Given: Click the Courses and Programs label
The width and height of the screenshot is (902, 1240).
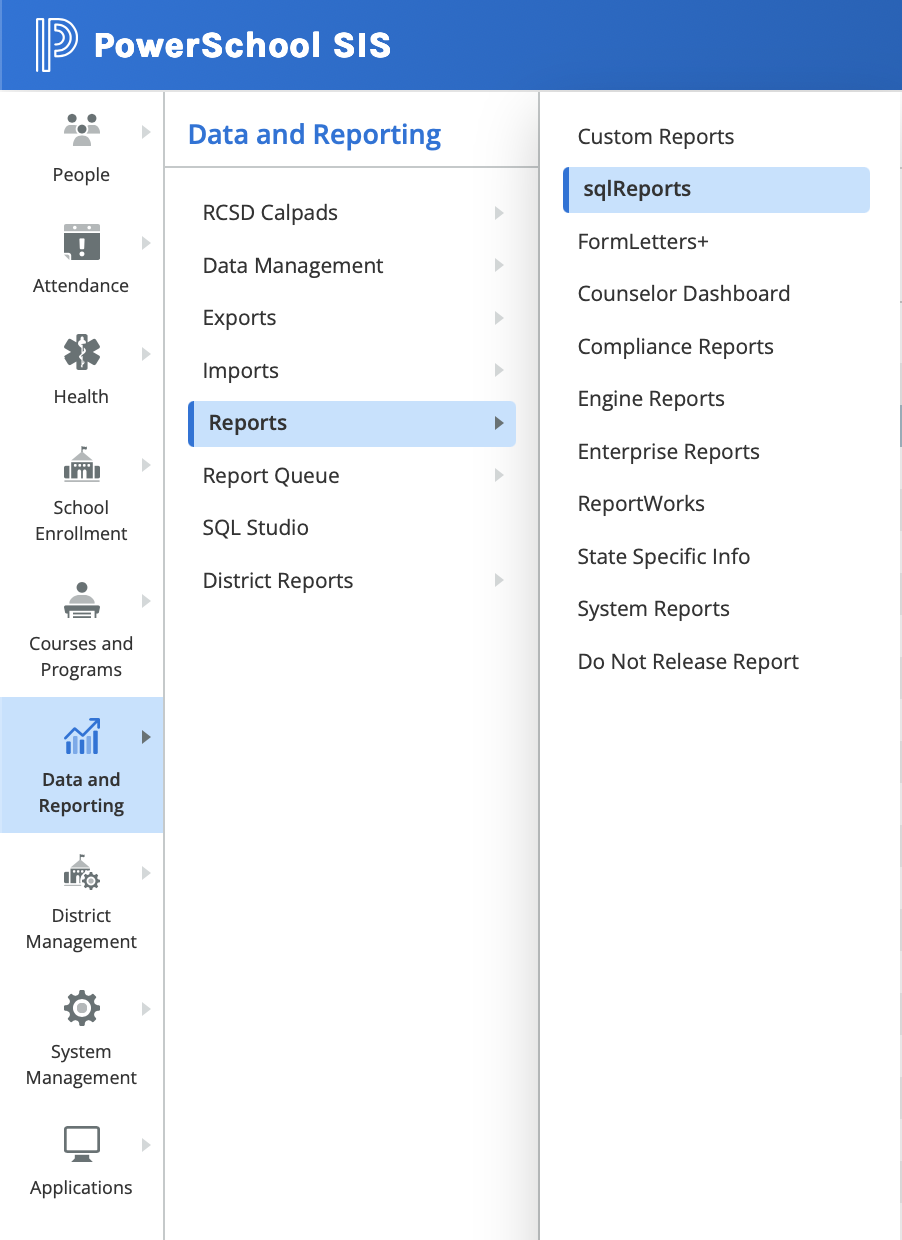Looking at the screenshot, I should point(81,657).
